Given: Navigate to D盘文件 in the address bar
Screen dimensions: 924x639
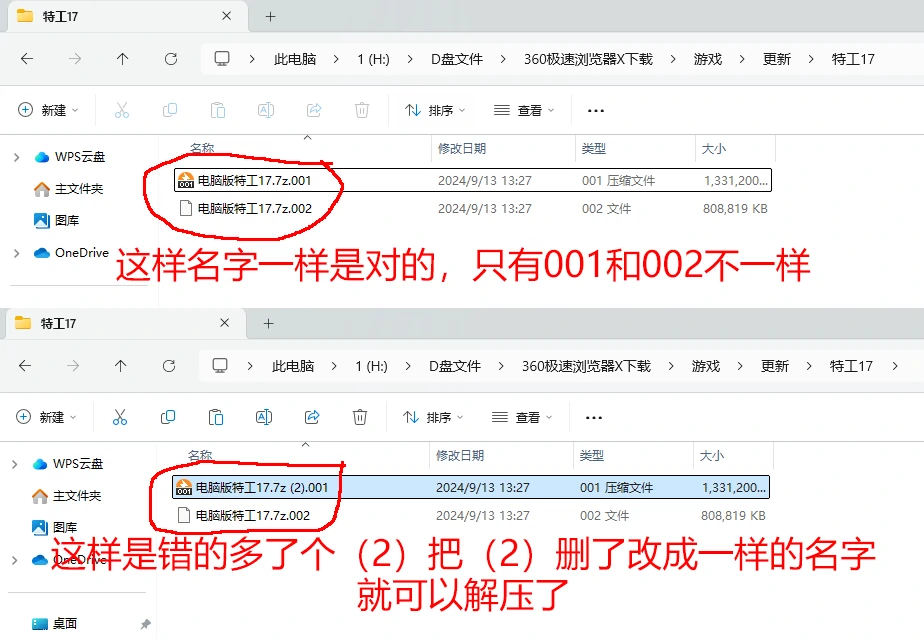Looking at the screenshot, I should coord(457,59).
